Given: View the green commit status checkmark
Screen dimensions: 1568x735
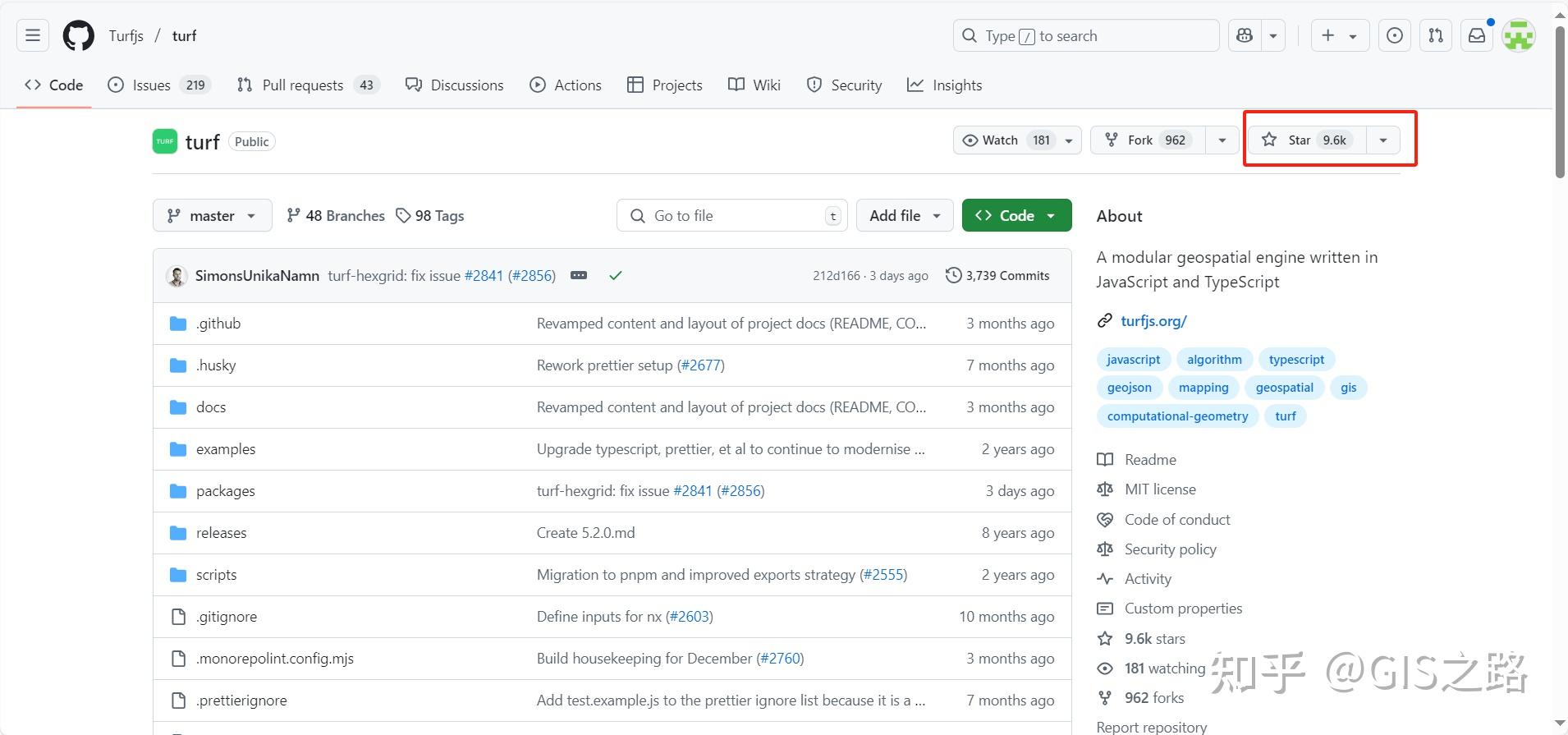Looking at the screenshot, I should 616,276.
